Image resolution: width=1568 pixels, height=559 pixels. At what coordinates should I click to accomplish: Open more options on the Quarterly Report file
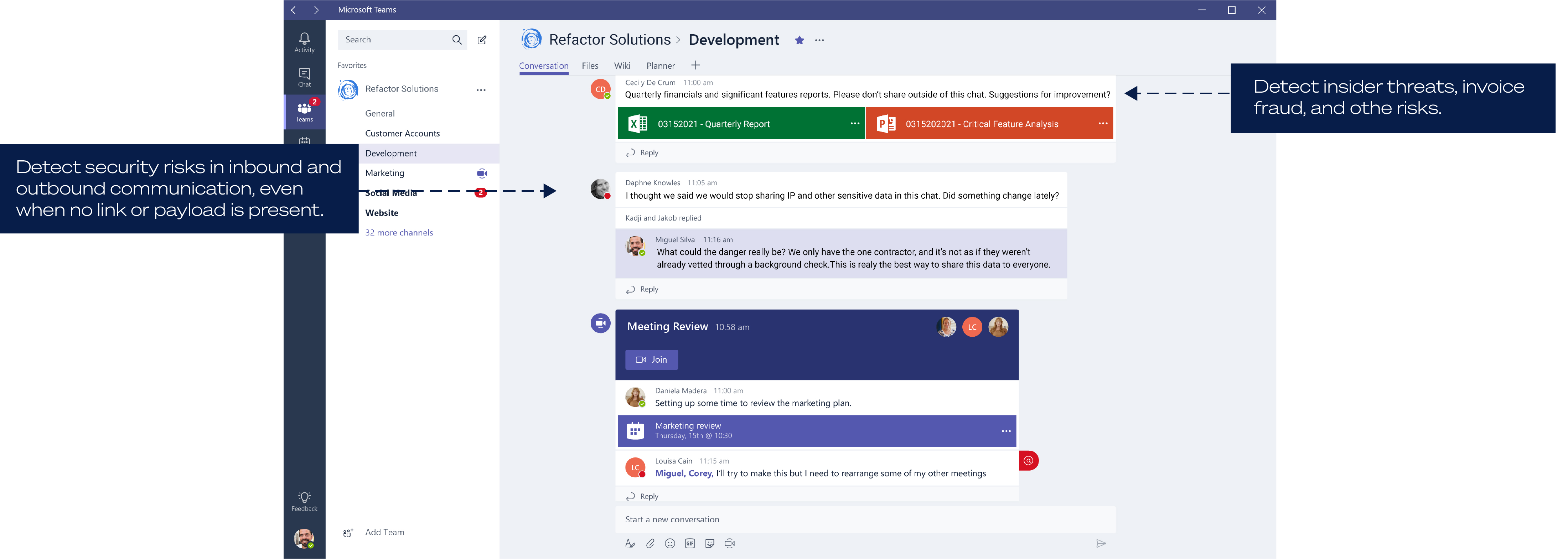(x=855, y=123)
